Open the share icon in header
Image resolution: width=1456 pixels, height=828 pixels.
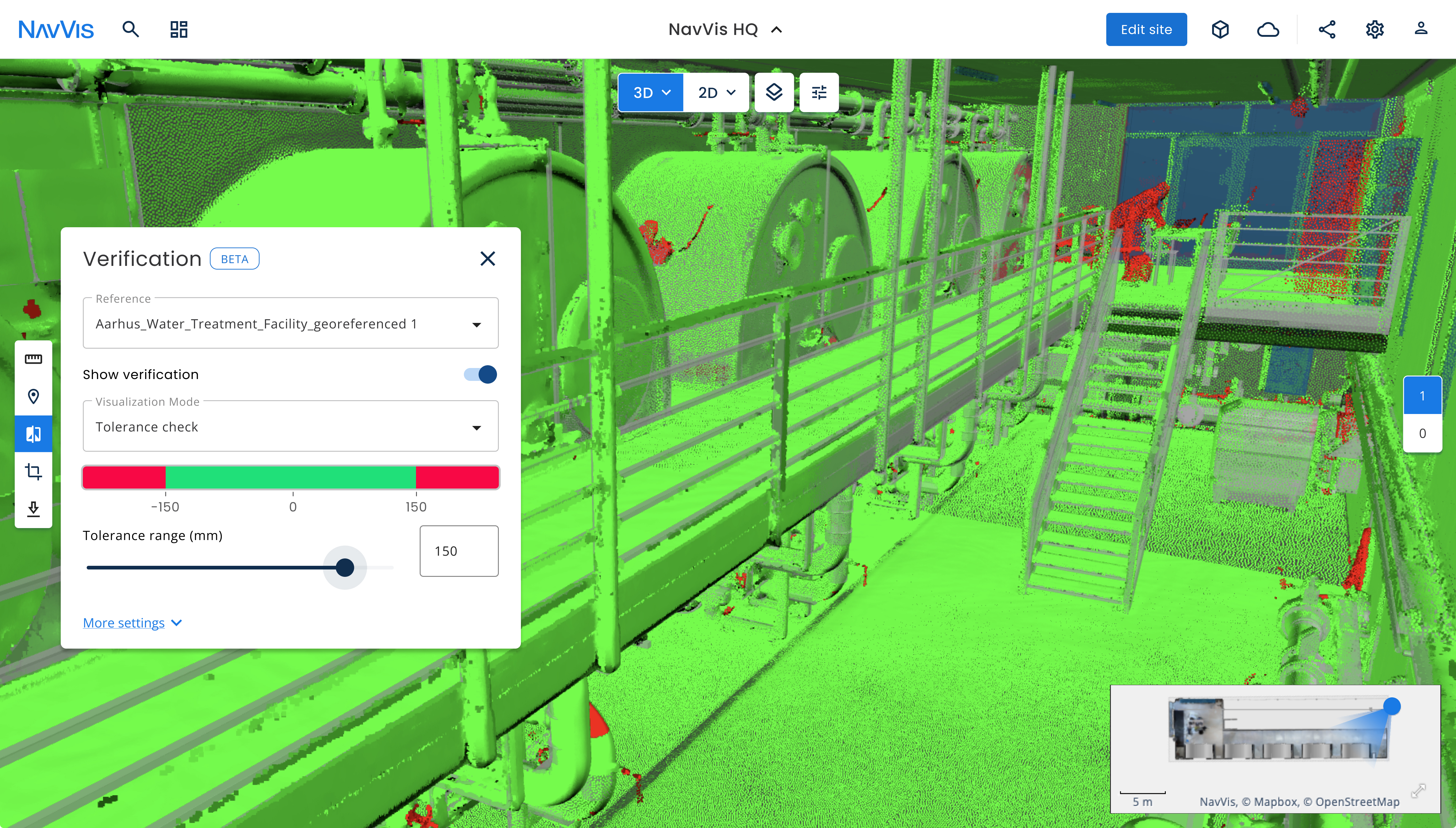pos(1327,29)
